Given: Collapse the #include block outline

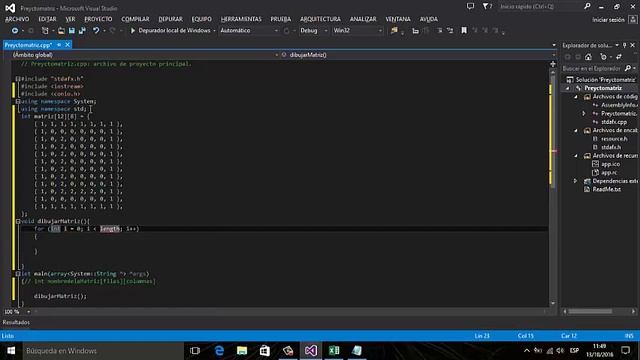Looking at the screenshot, I should pos(18,79).
